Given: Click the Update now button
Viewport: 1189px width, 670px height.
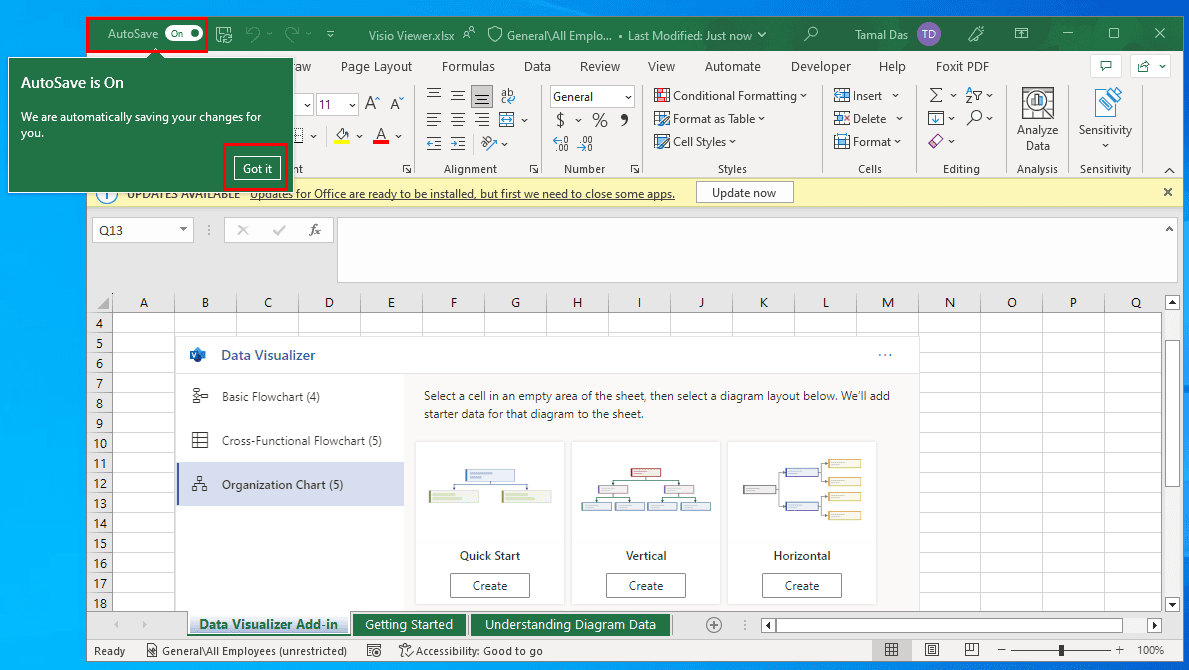Looking at the screenshot, I should pyautogui.click(x=744, y=192).
